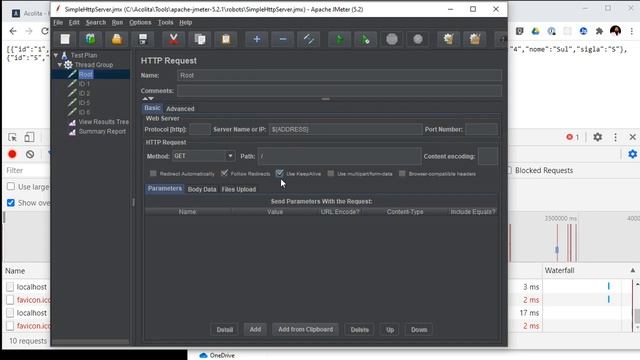Click the DevTools record network log icon
This screenshot has height=360, width=640.
(x=12, y=154)
